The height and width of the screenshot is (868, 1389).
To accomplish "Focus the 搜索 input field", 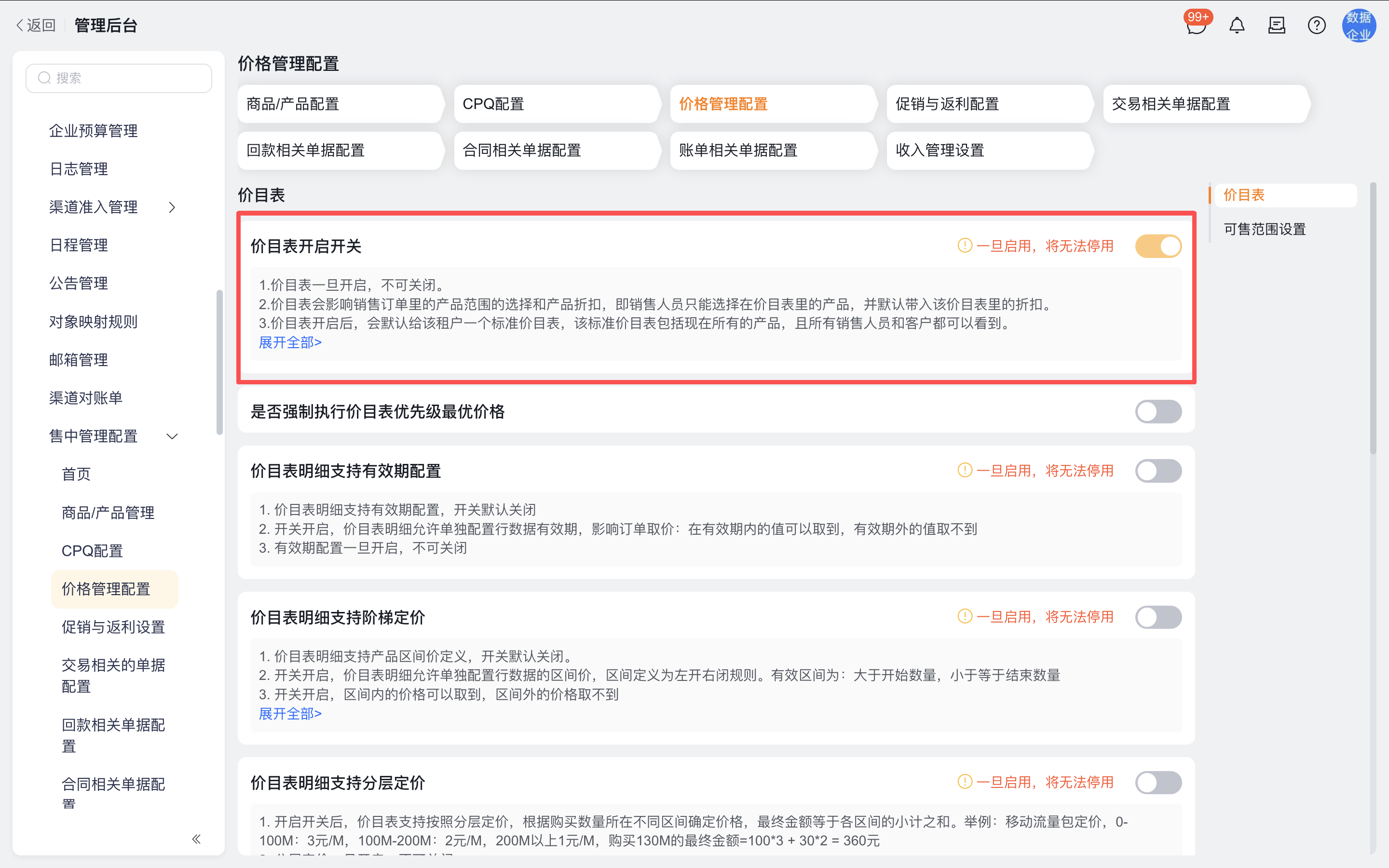I will coord(119,78).
